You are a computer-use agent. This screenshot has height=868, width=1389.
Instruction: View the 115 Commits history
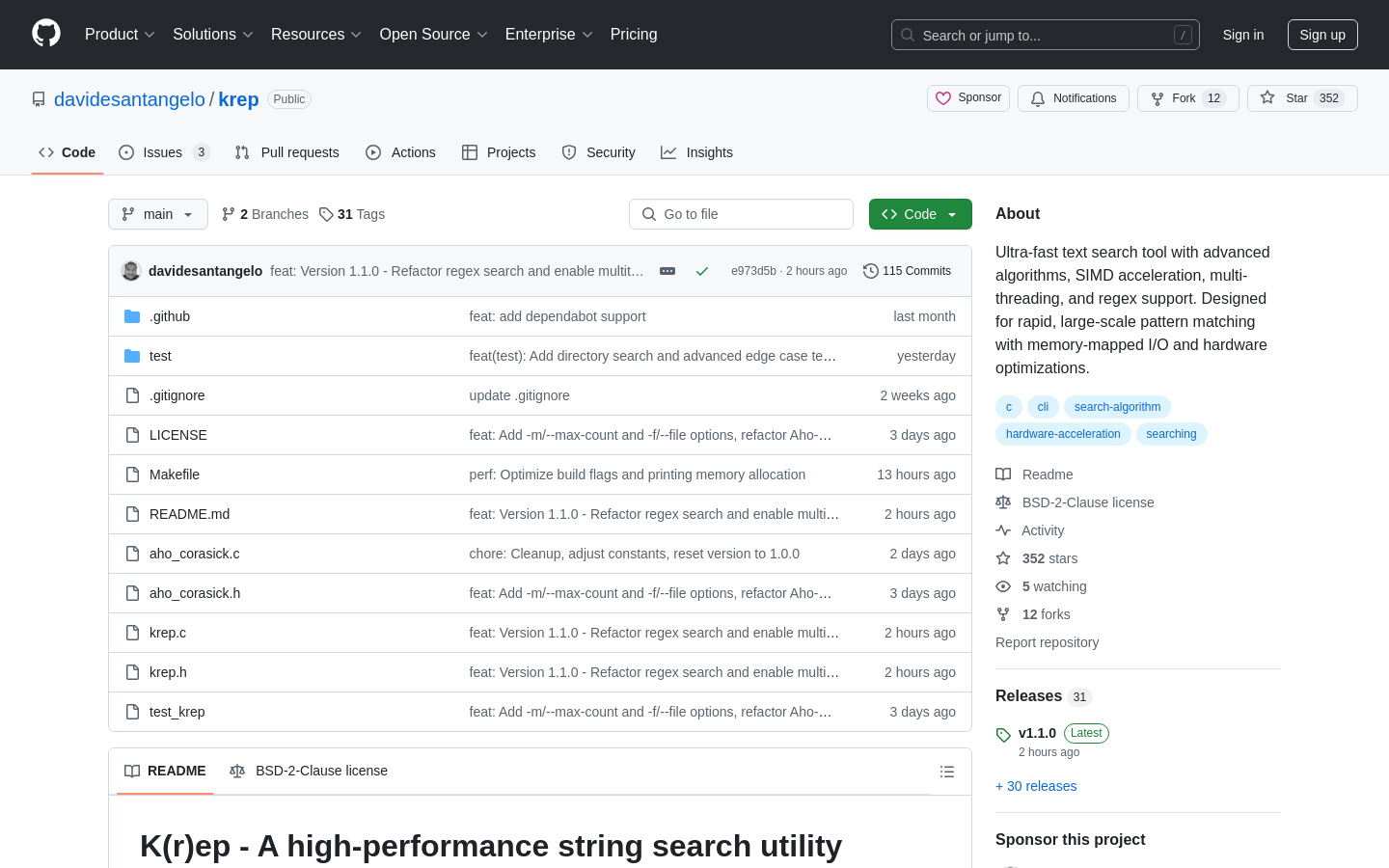908,271
